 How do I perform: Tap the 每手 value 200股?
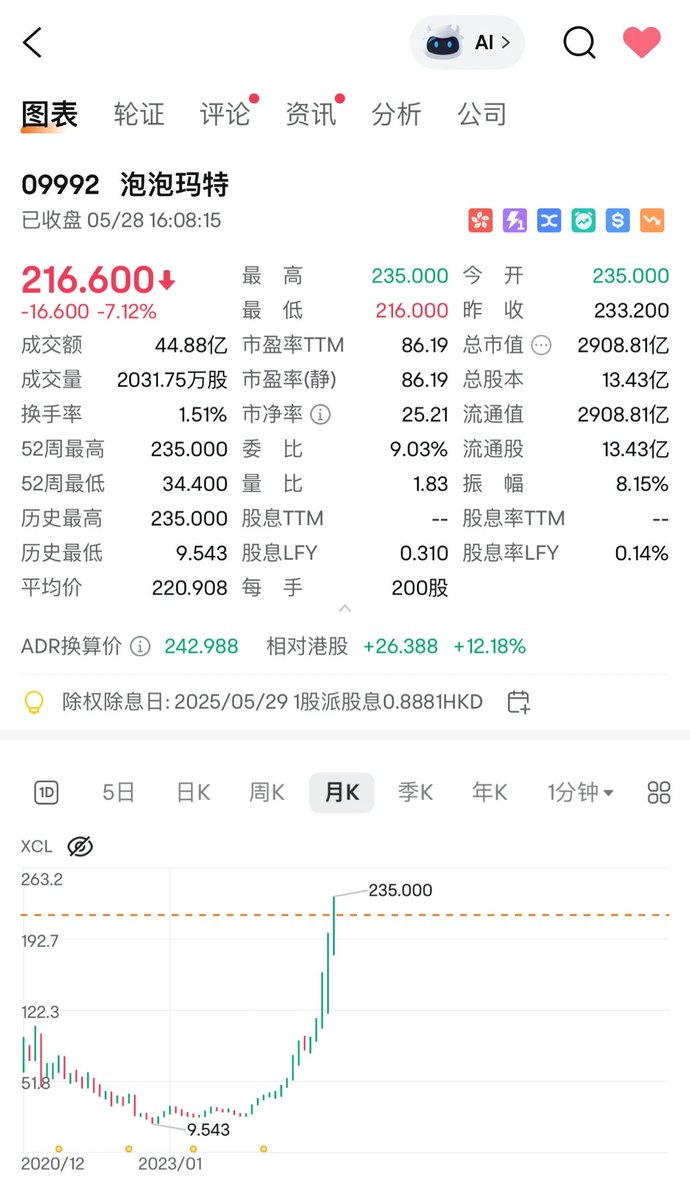[420, 588]
